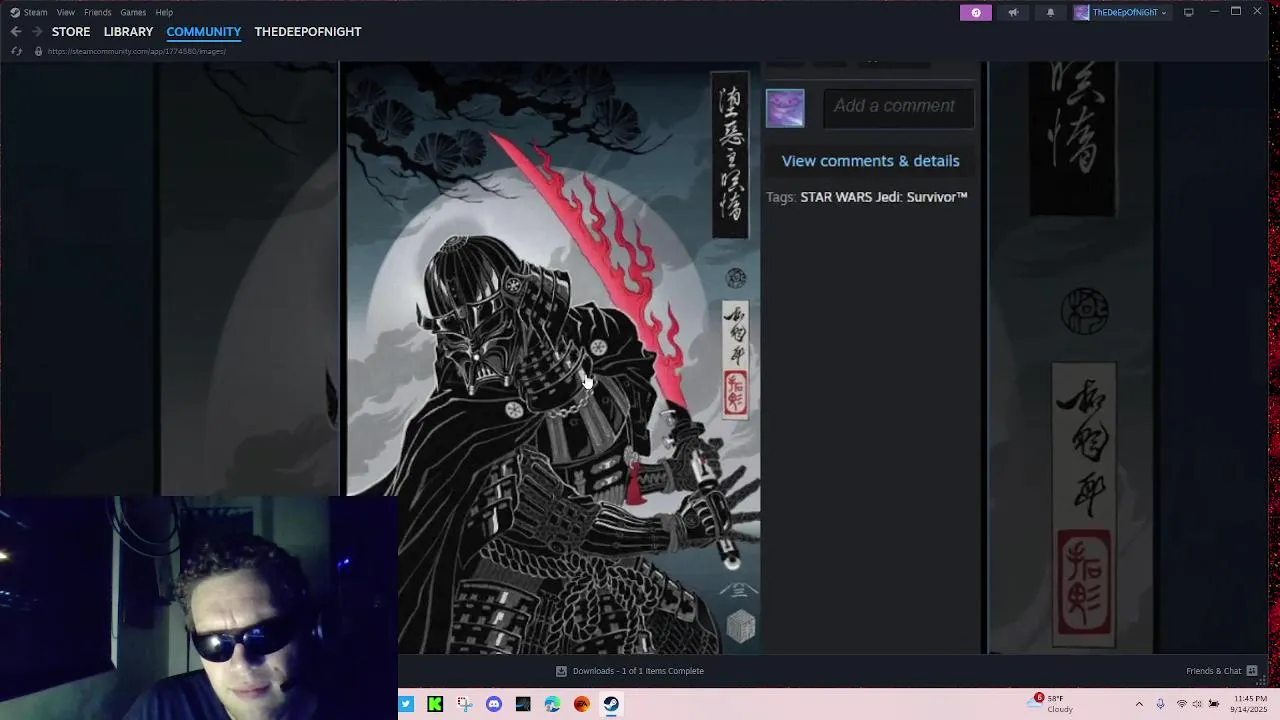The height and width of the screenshot is (720, 1280).
Task: Click the forward navigation arrow
Action: click(x=37, y=32)
